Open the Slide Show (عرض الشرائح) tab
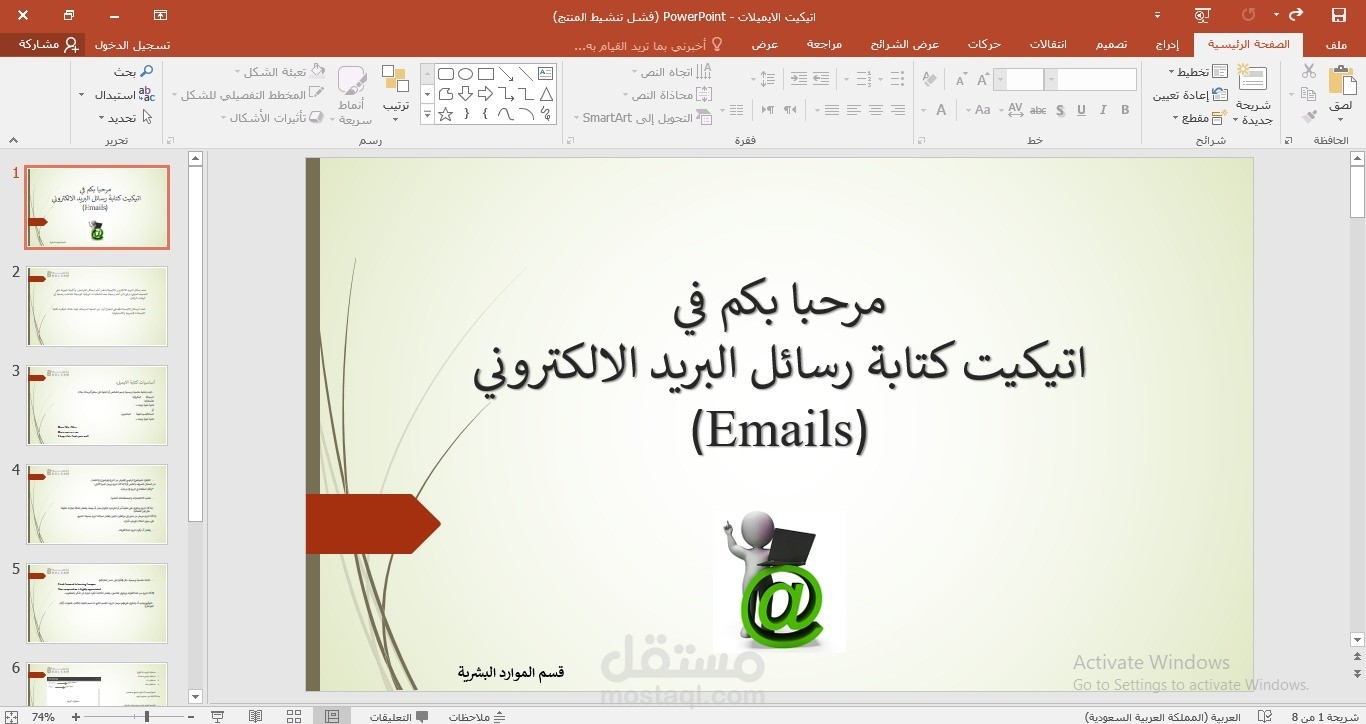The height and width of the screenshot is (724, 1366). [x=904, y=45]
